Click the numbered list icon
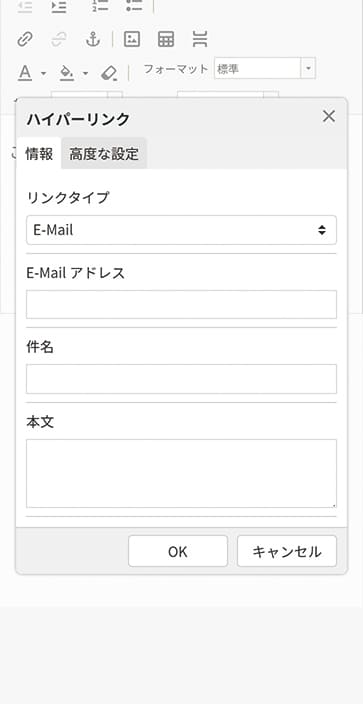Screen dimensions: 363x704 100,6
